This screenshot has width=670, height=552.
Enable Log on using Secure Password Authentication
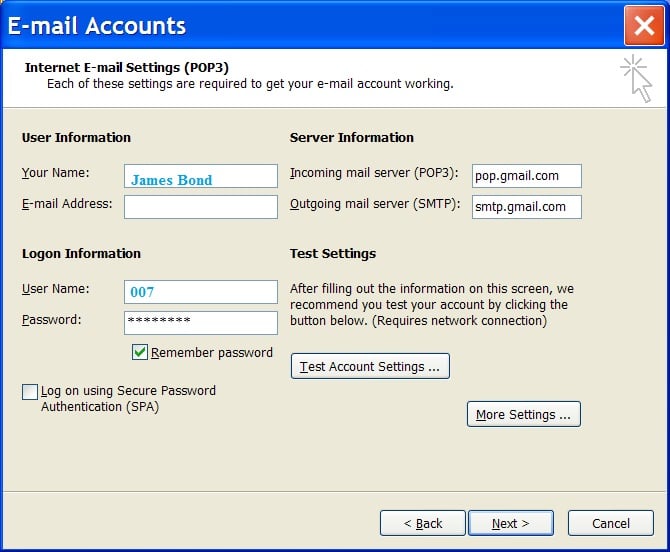pyautogui.click(x=30, y=392)
